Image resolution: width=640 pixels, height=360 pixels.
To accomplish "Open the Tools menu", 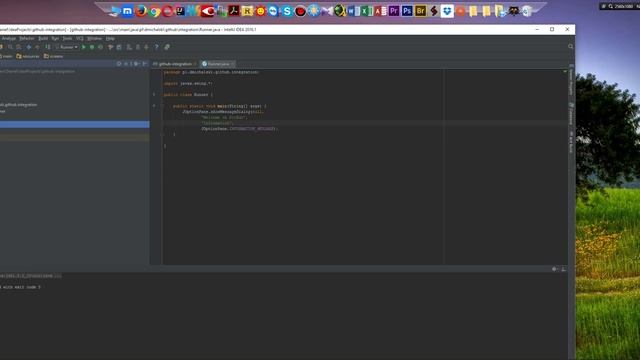I will 67,38.
